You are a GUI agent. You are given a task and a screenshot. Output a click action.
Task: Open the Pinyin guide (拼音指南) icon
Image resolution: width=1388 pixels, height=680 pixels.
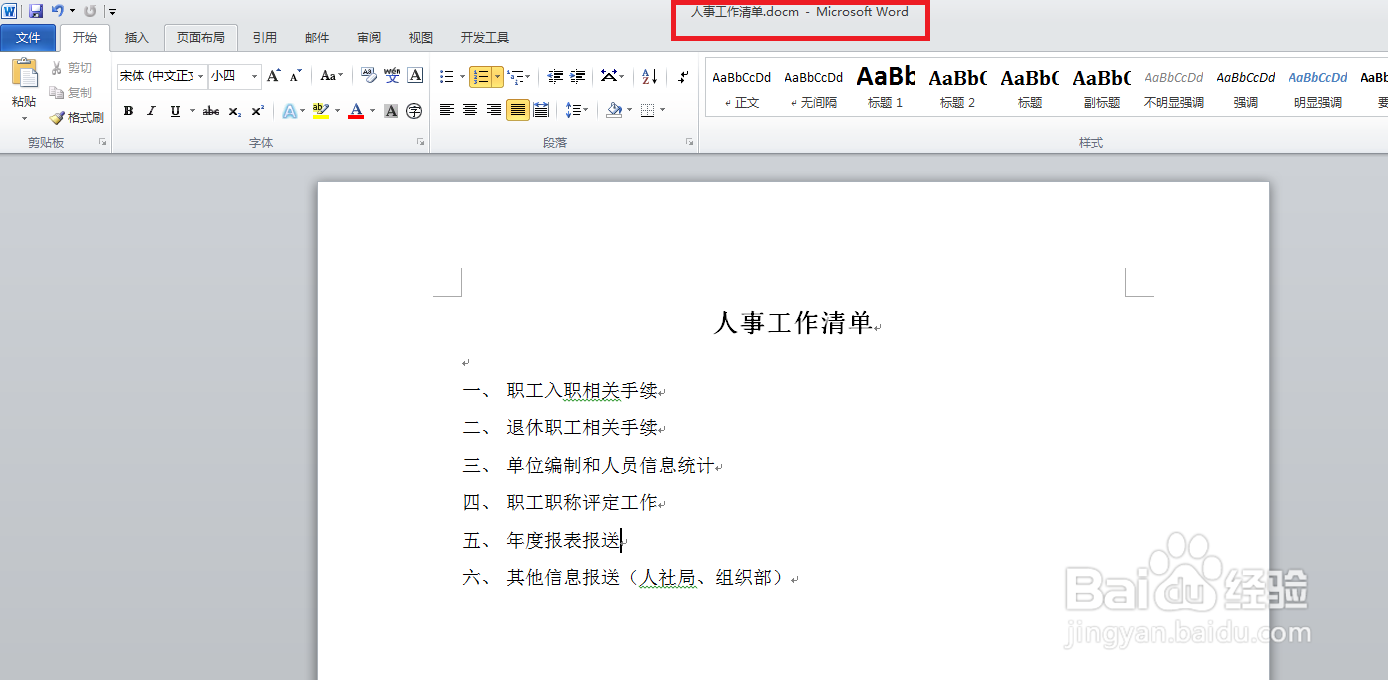pyautogui.click(x=392, y=76)
